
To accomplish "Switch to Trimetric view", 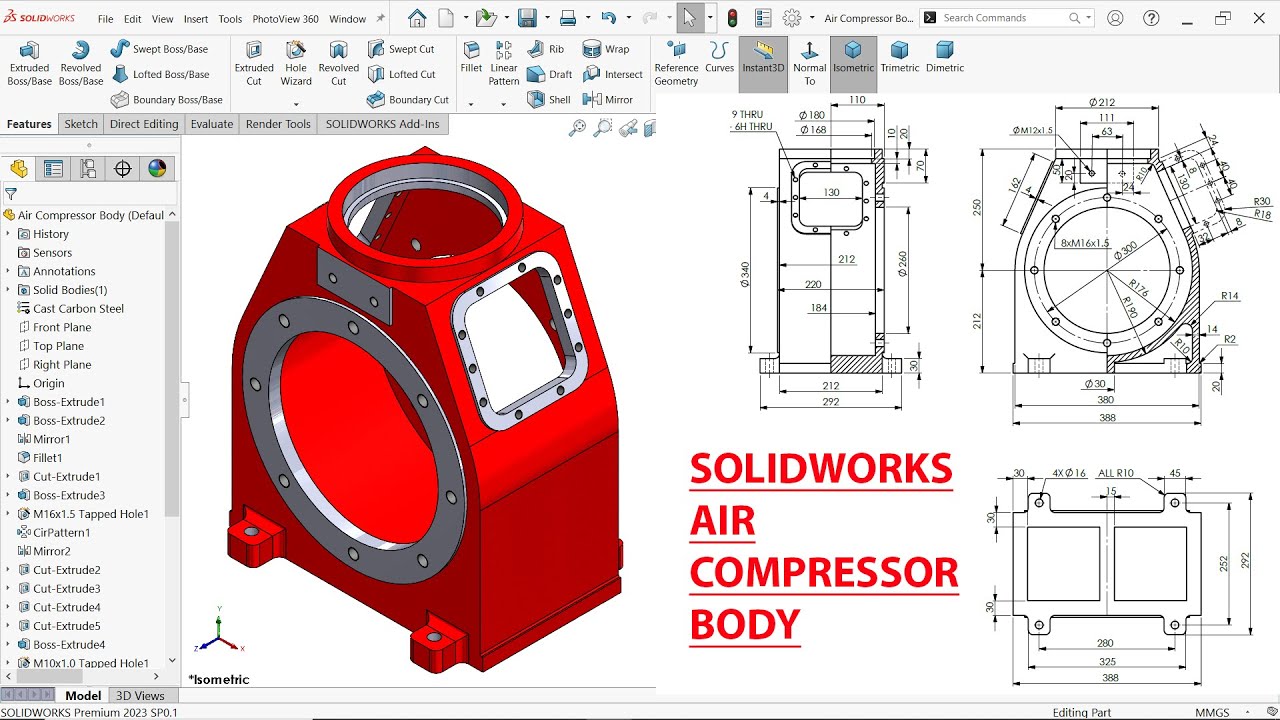I will [x=899, y=58].
